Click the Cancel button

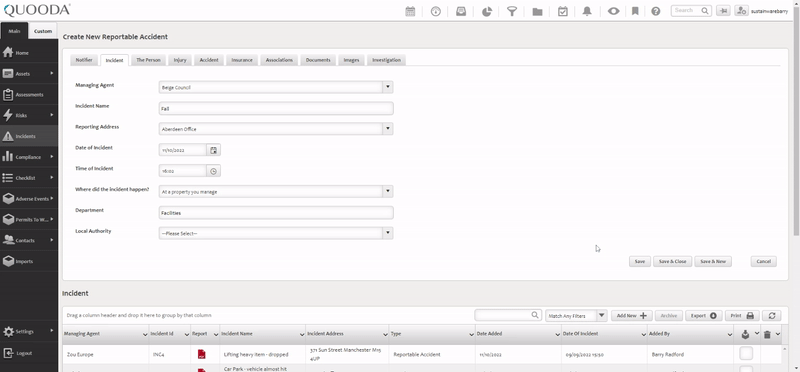763,261
